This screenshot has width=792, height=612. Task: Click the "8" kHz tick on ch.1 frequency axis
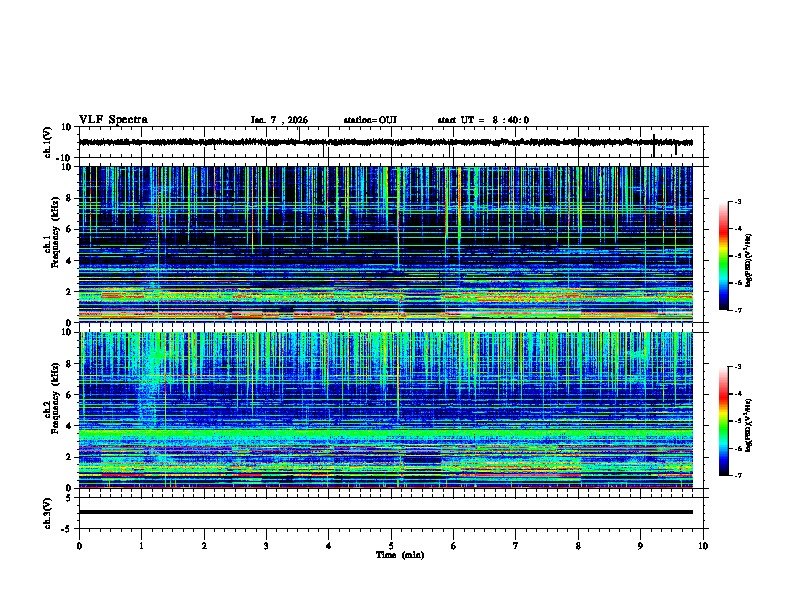pyautogui.click(x=70, y=198)
